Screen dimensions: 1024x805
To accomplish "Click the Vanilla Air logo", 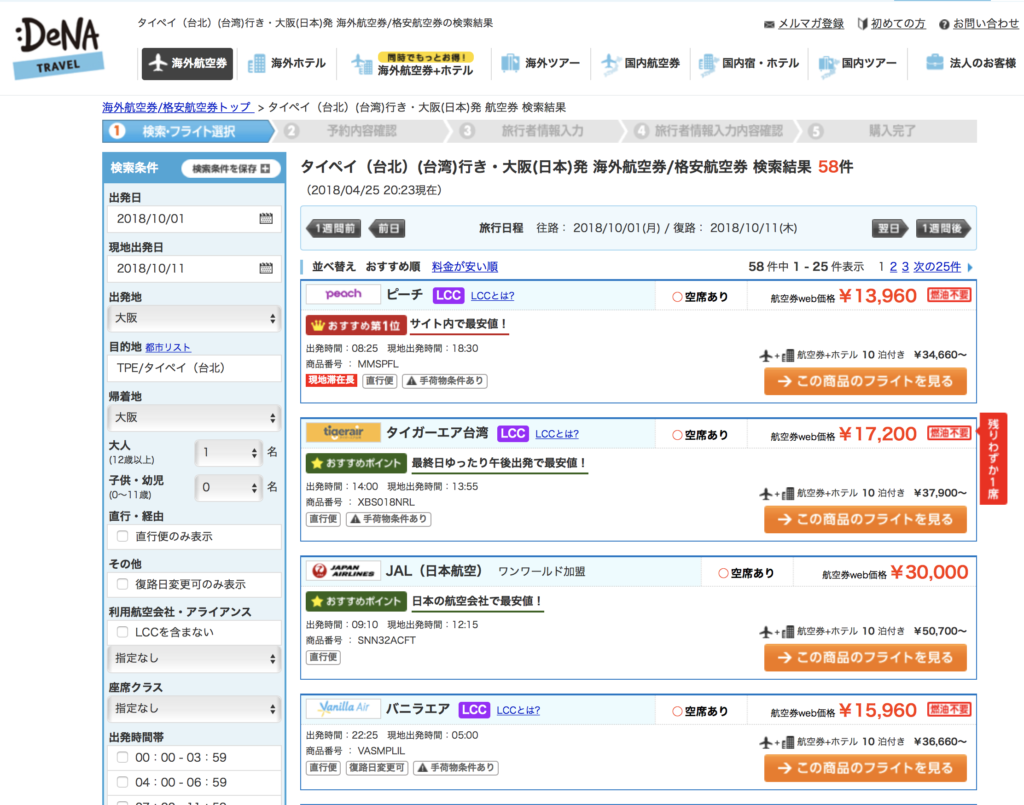I will pos(343,708).
